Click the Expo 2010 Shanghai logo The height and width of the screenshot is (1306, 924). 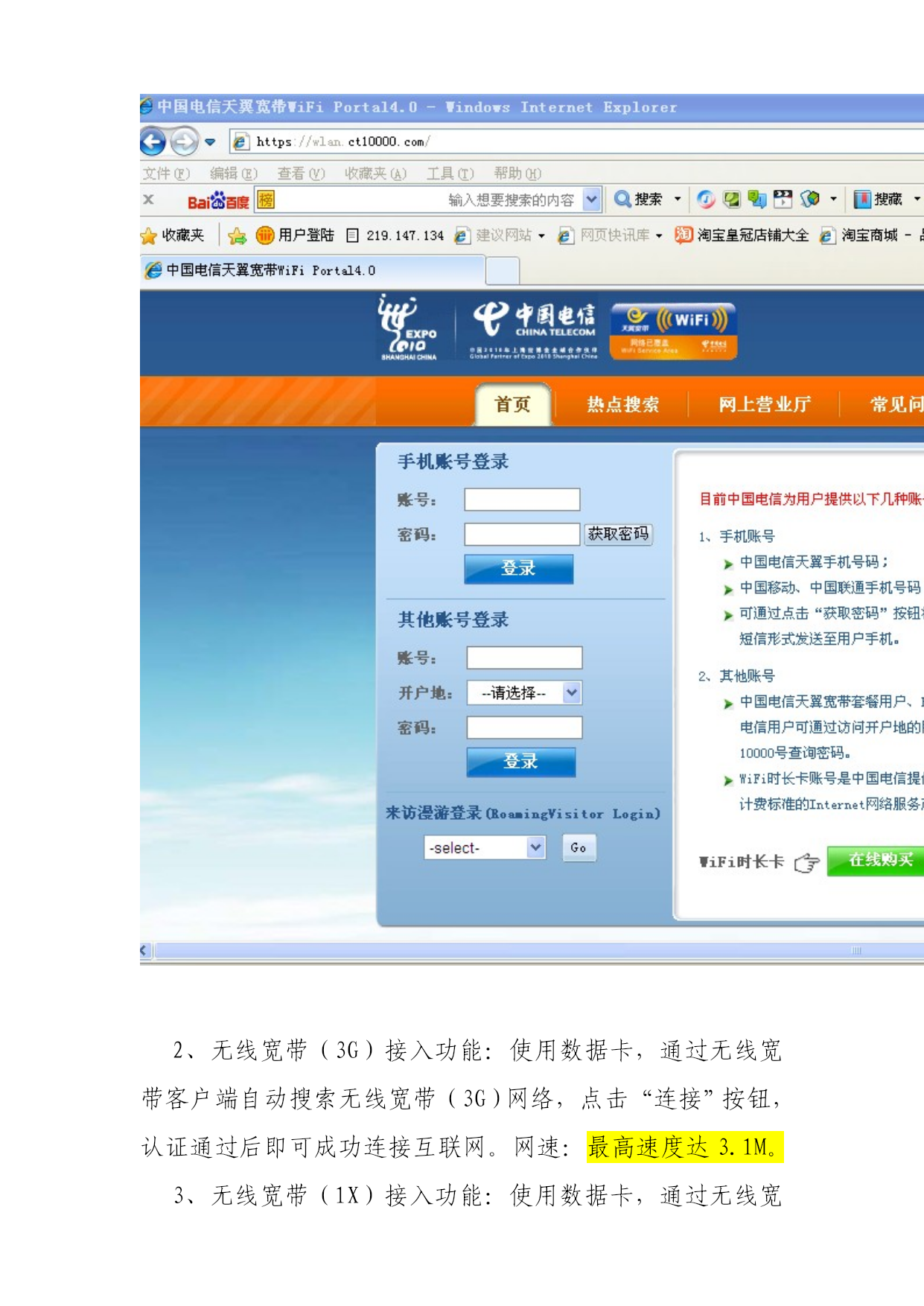click(408, 328)
